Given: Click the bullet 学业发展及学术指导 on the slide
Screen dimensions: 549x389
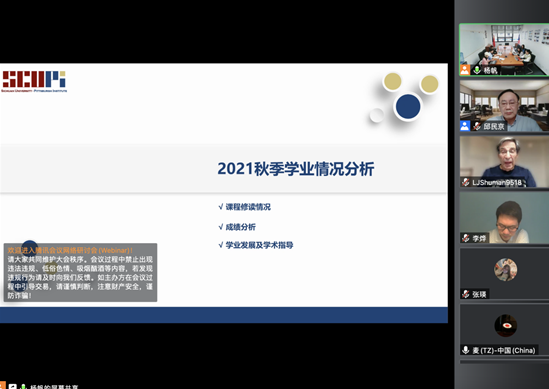Looking at the screenshot, I should (x=259, y=245).
